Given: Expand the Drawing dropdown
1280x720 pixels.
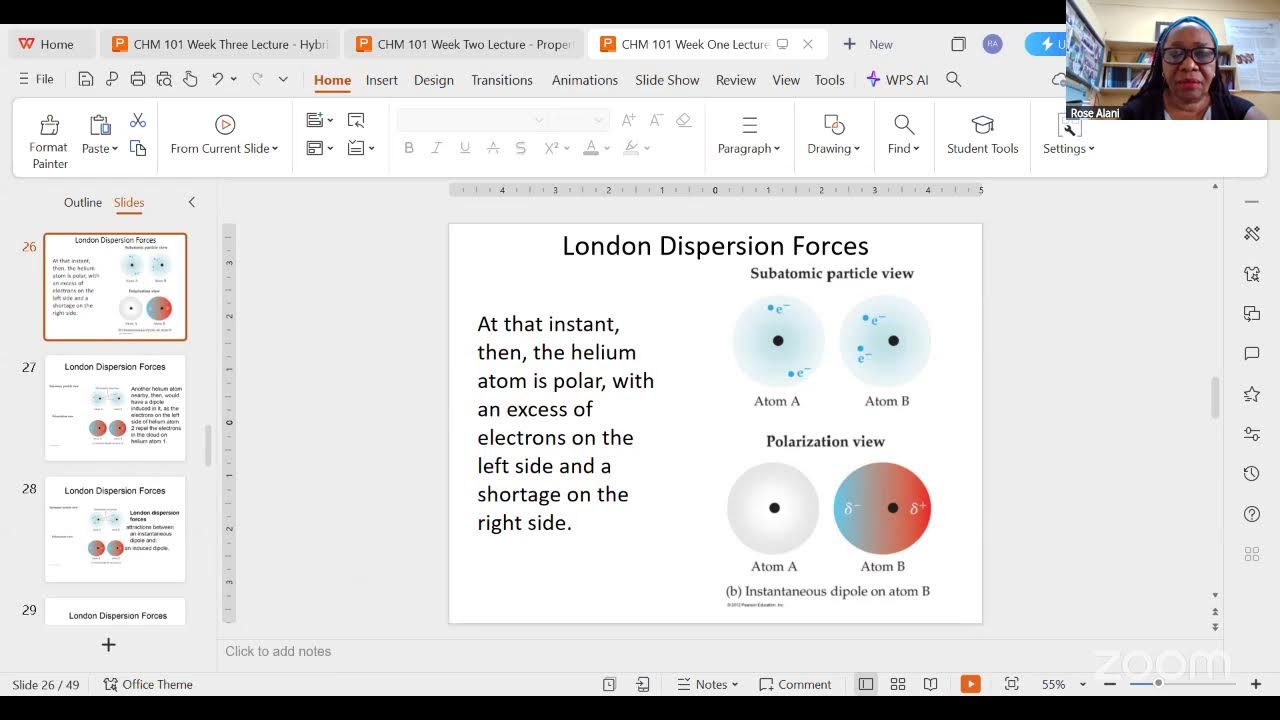Looking at the screenshot, I should [834, 148].
